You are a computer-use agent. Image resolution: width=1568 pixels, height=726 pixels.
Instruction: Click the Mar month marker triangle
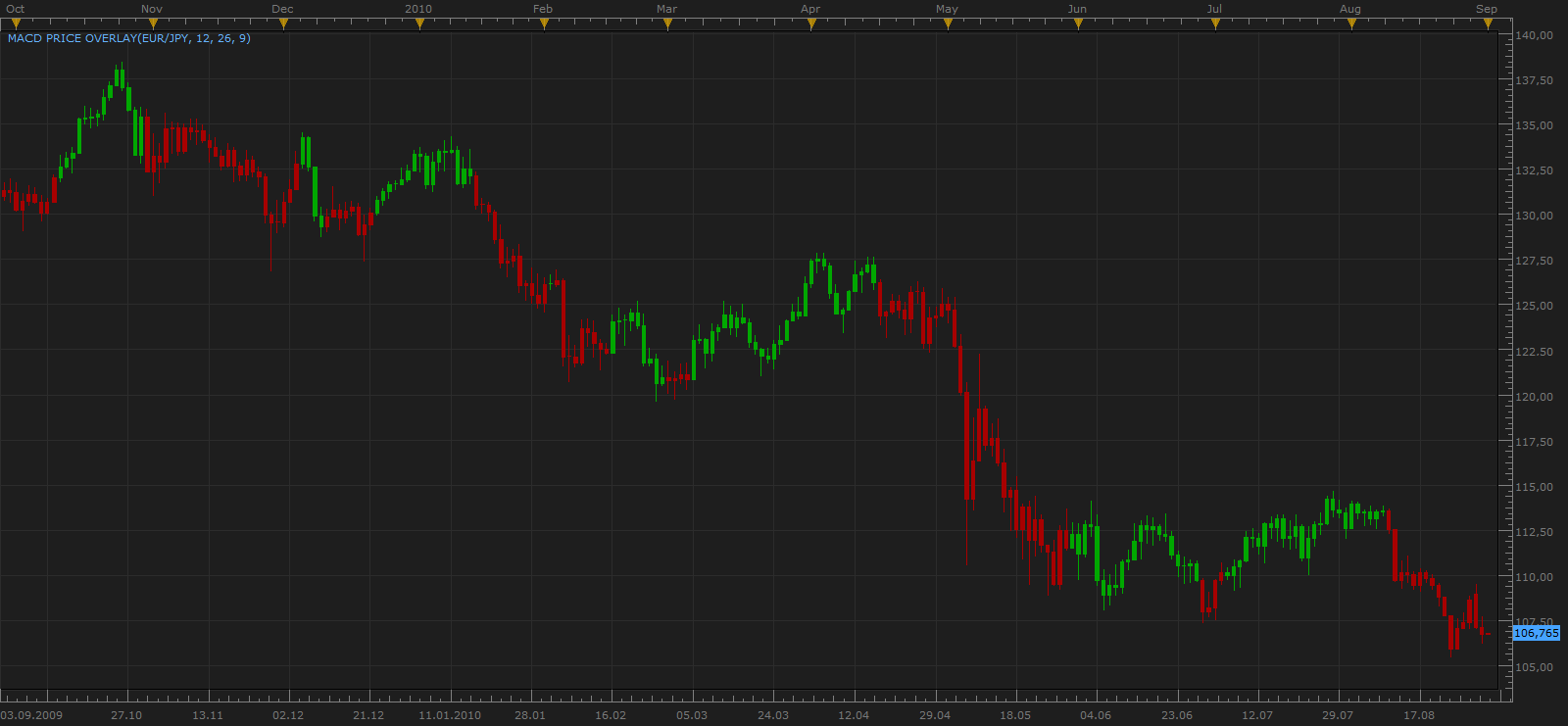click(x=667, y=24)
